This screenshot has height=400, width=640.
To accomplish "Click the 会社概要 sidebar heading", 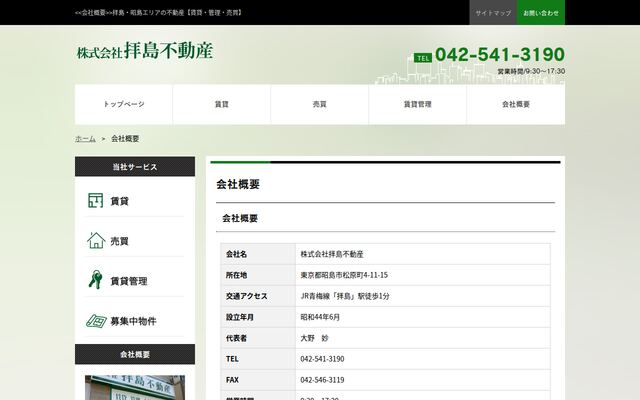I will coord(135,354).
